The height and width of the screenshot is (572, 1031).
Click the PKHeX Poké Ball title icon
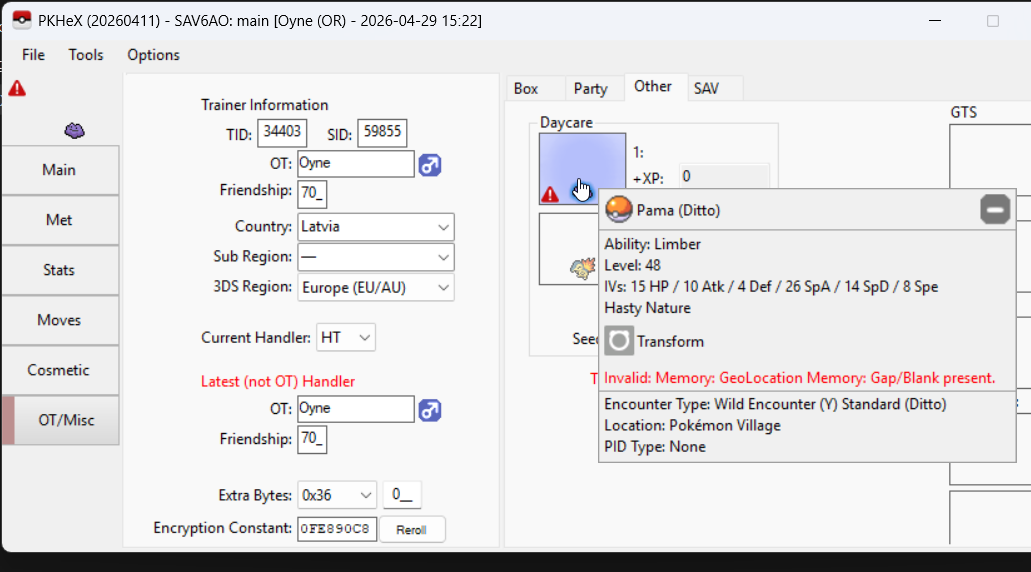pyautogui.click(x=21, y=20)
